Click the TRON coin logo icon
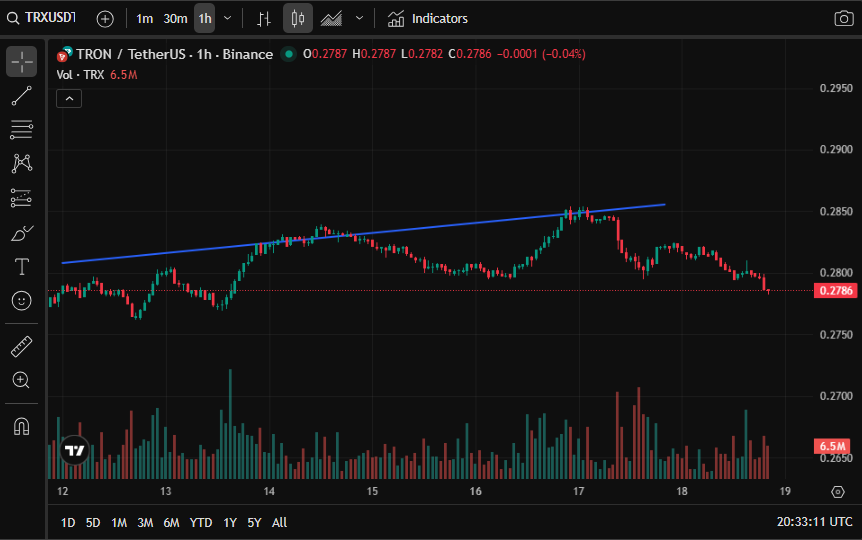862x540 pixels. point(64,54)
